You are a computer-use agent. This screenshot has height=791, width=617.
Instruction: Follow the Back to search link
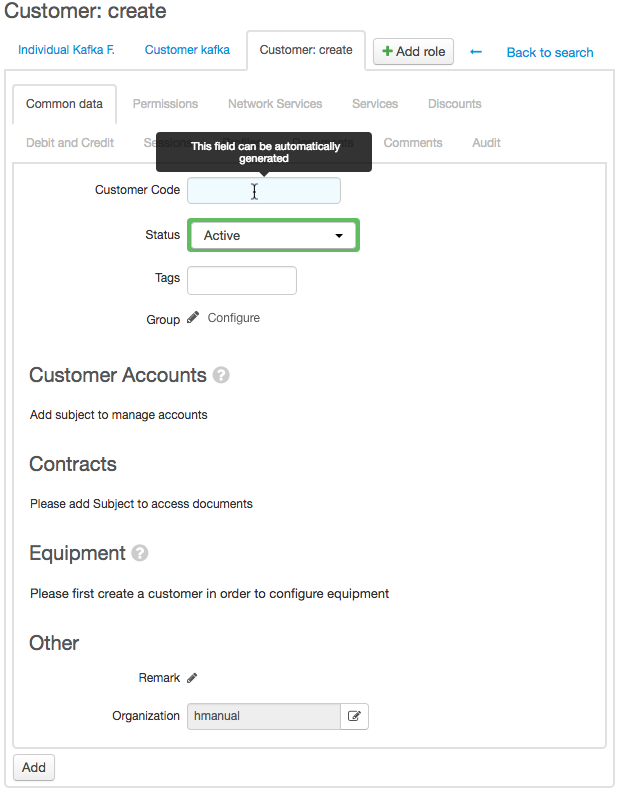(550, 52)
